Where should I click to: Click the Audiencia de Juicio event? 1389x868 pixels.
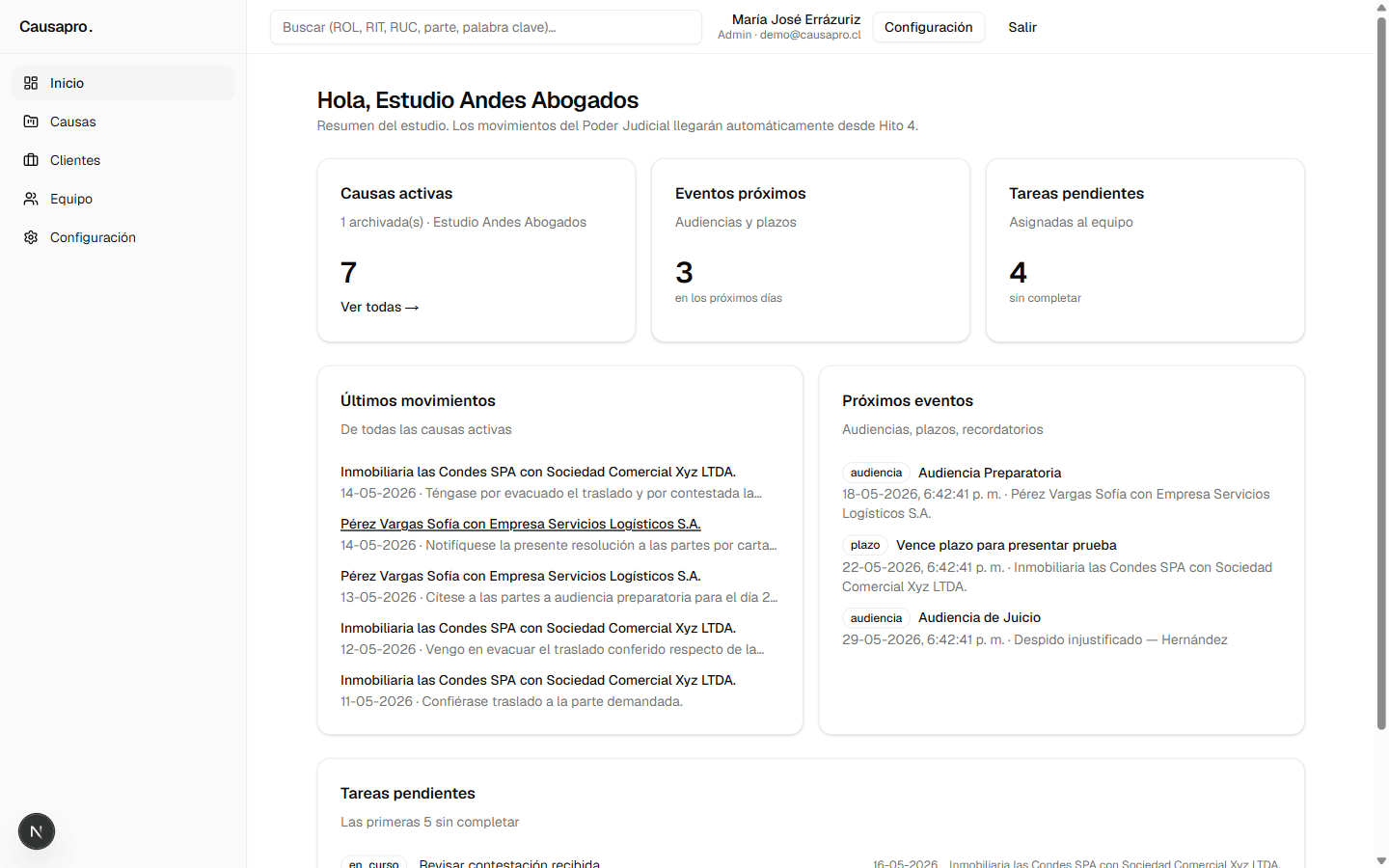point(979,617)
